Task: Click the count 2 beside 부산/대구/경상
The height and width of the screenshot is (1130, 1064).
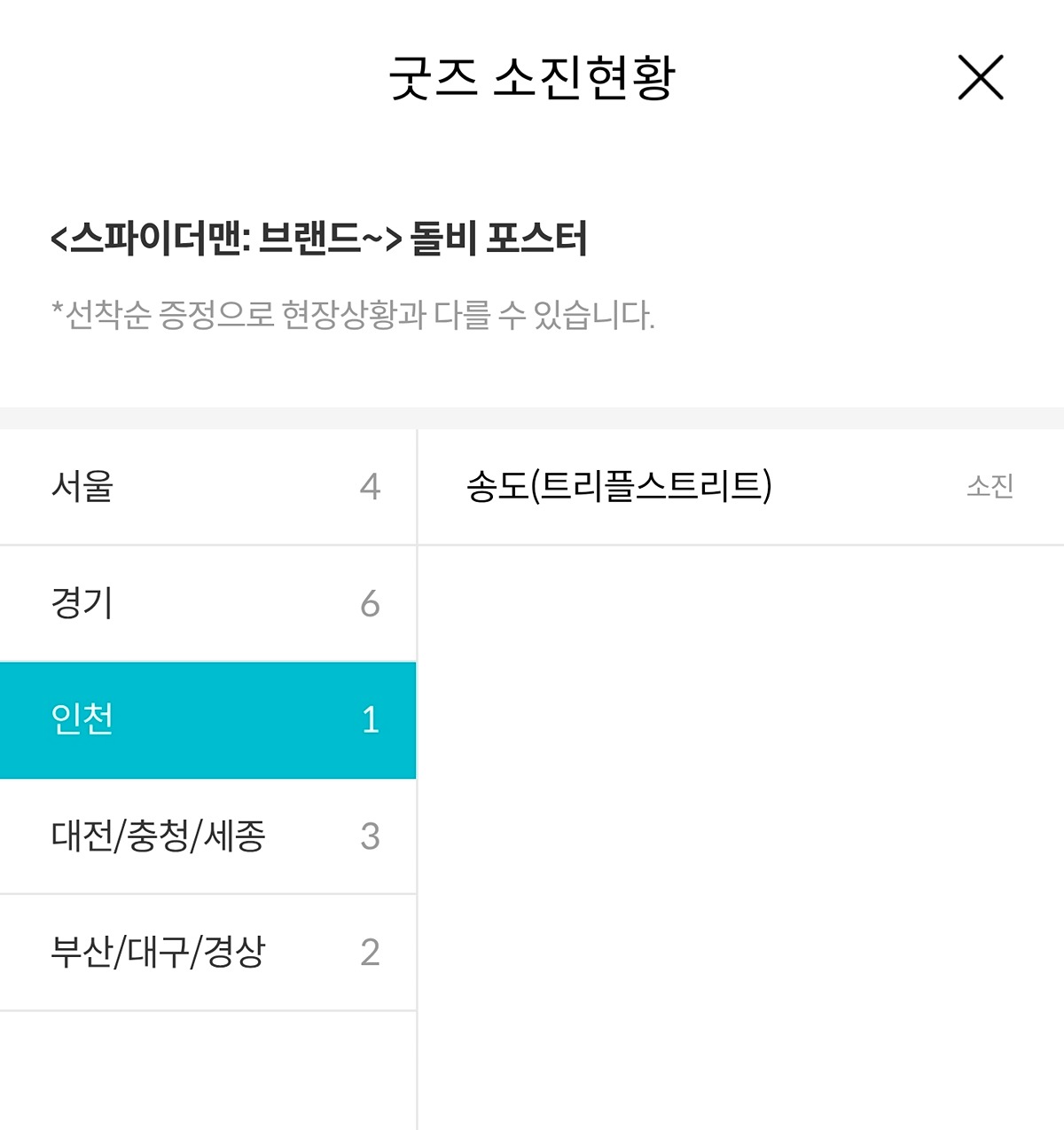Action: (370, 953)
